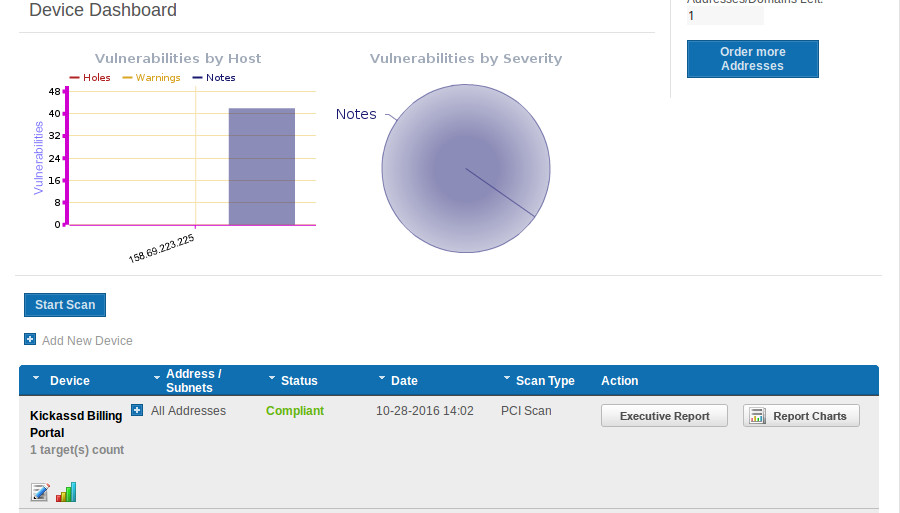Toggle Holes legend in the bar chart
The image size is (900, 513).
click(90, 77)
